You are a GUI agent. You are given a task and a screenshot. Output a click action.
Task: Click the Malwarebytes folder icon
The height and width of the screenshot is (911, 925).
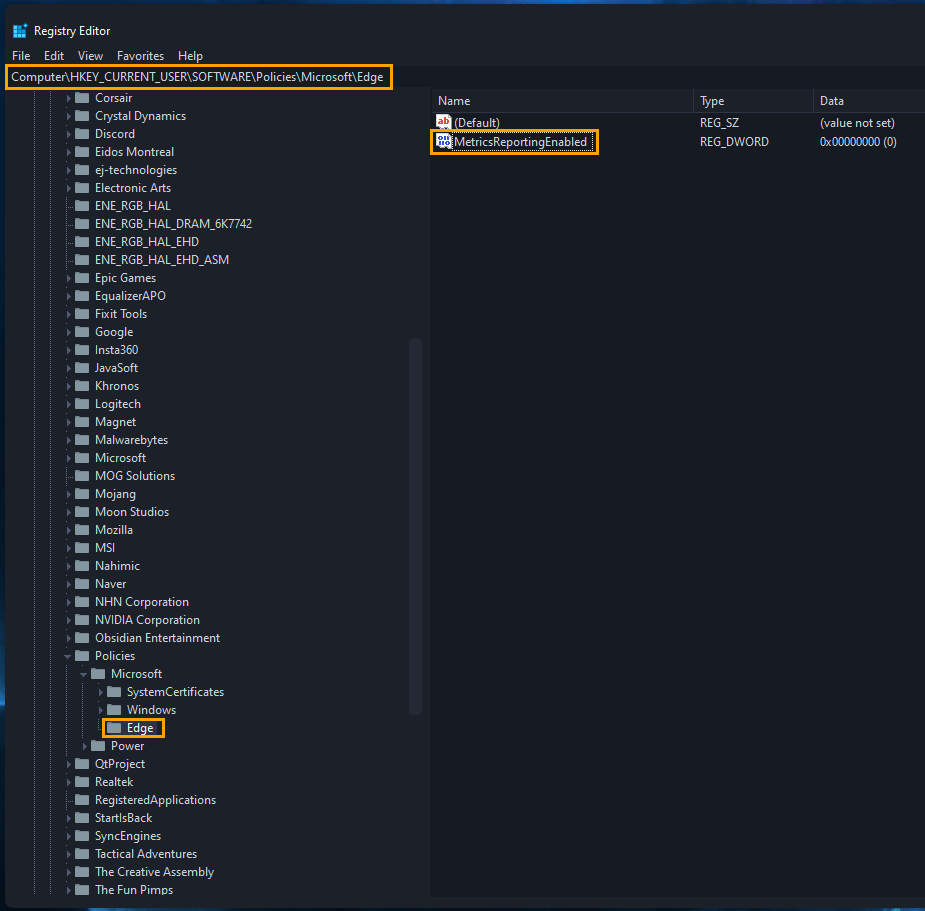pos(82,440)
